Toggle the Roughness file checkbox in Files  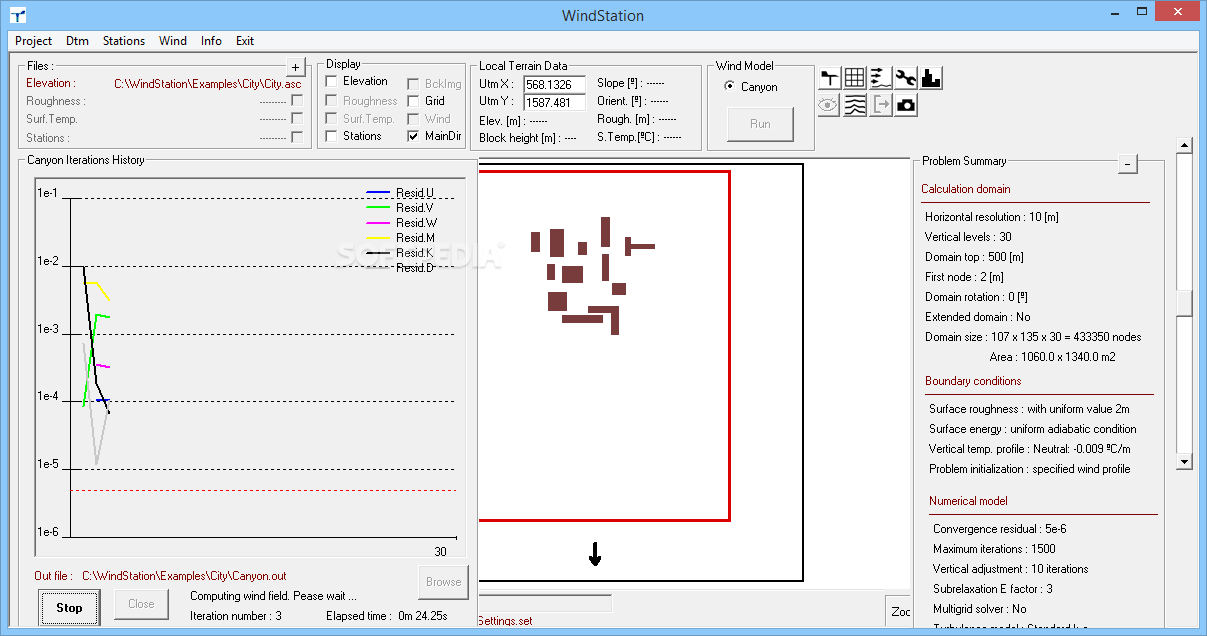coord(297,101)
